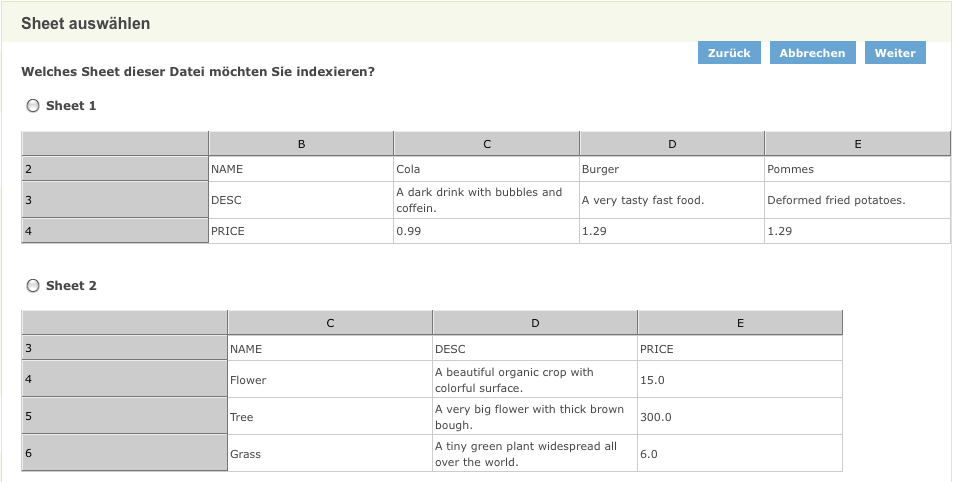956x482 pixels.
Task: Proceed with the Weiter button
Action: [895, 53]
